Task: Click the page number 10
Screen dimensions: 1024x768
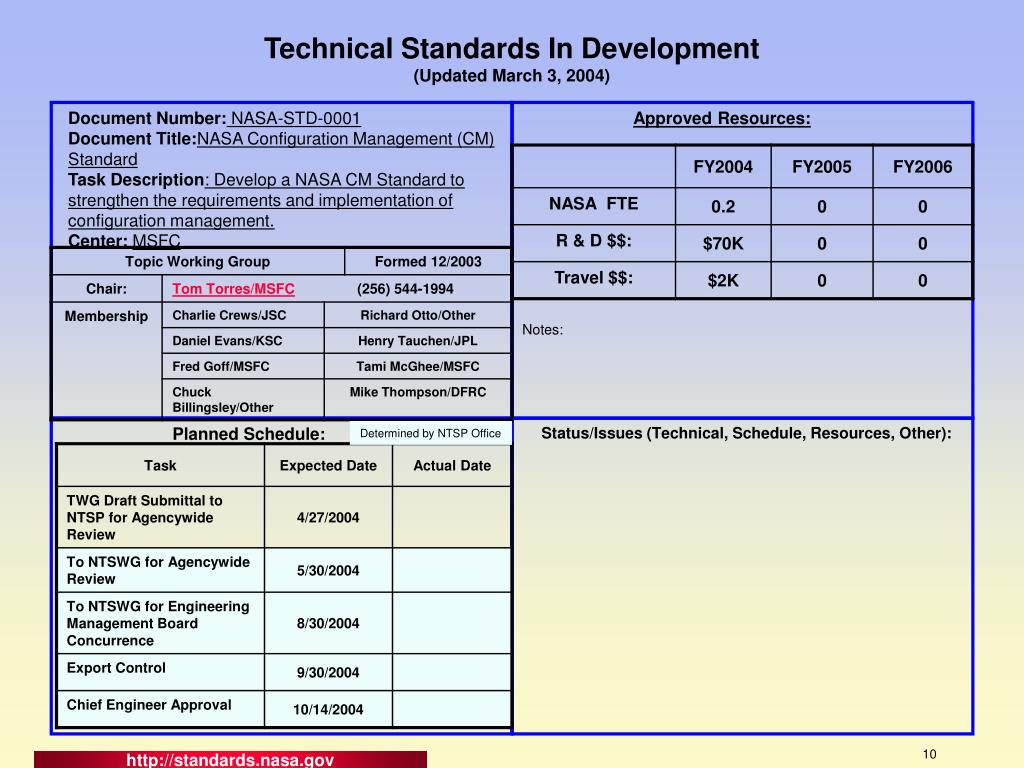Action: pos(929,754)
